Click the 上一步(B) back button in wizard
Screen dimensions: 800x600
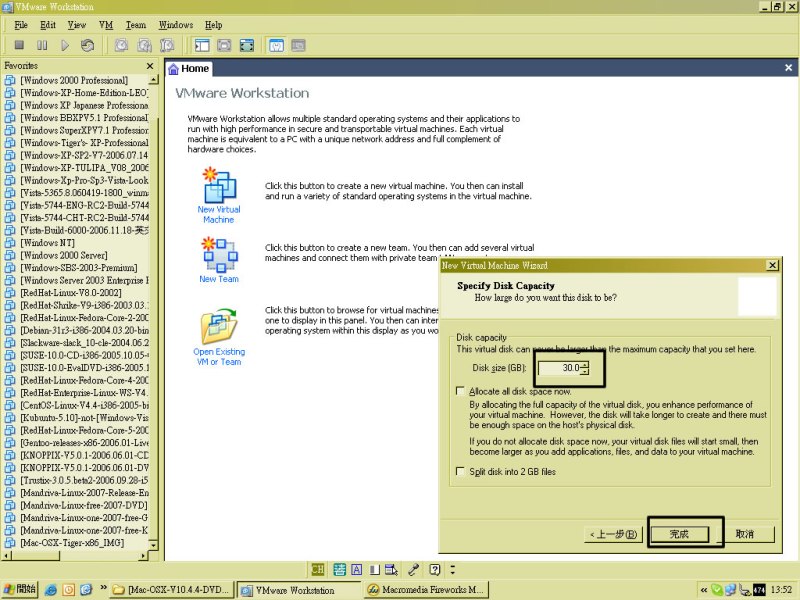coord(613,534)
